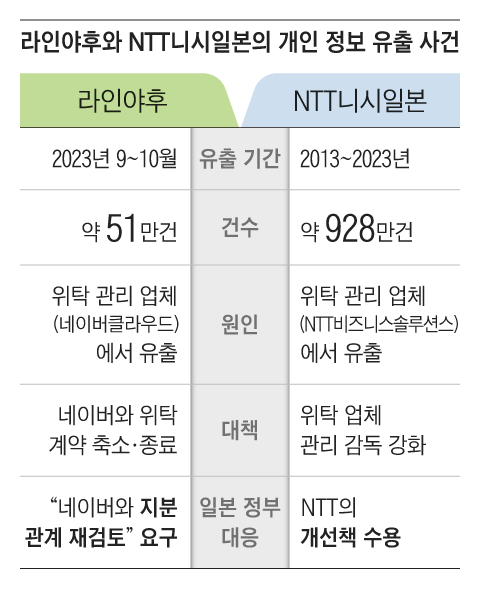Click the infographic title '라인야후와 NTT니시일본의 개인 정보 유출 사건'

[x=240, y=42]
